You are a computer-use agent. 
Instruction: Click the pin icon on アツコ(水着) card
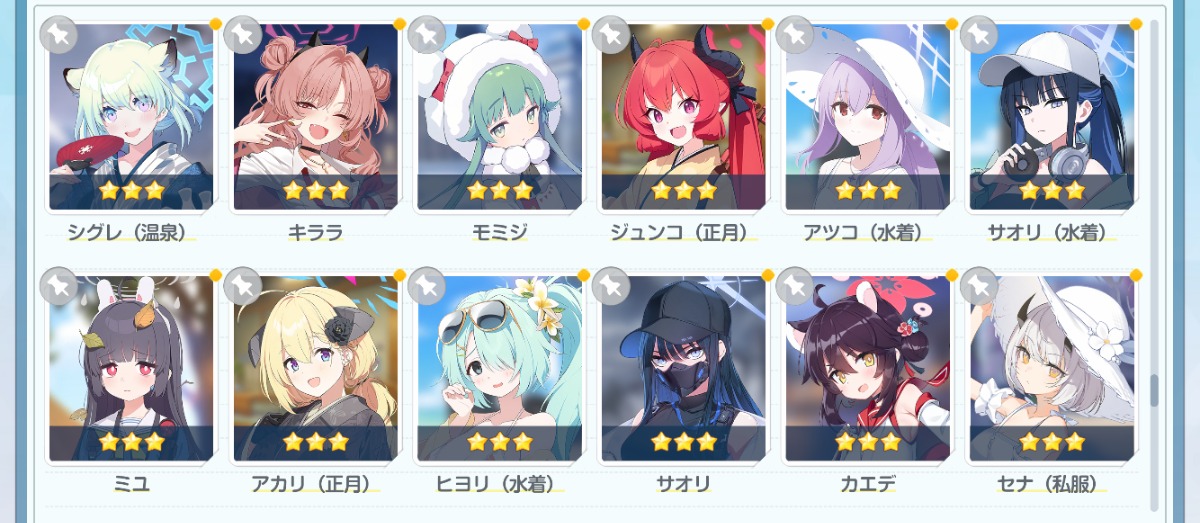tap(794, 35)
